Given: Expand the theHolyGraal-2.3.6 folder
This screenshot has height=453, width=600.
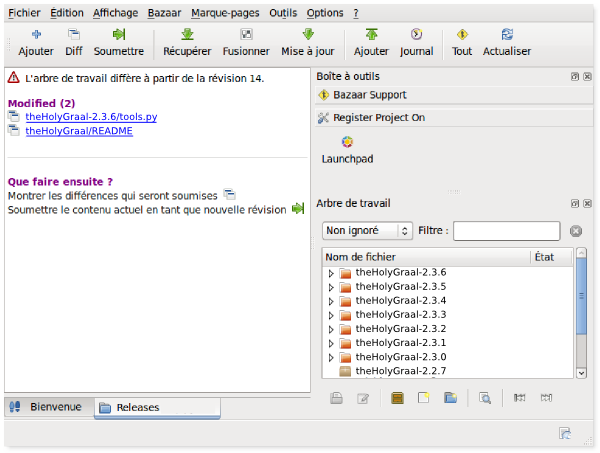Looking at the screenshot, I should click(x=331, y=273).
